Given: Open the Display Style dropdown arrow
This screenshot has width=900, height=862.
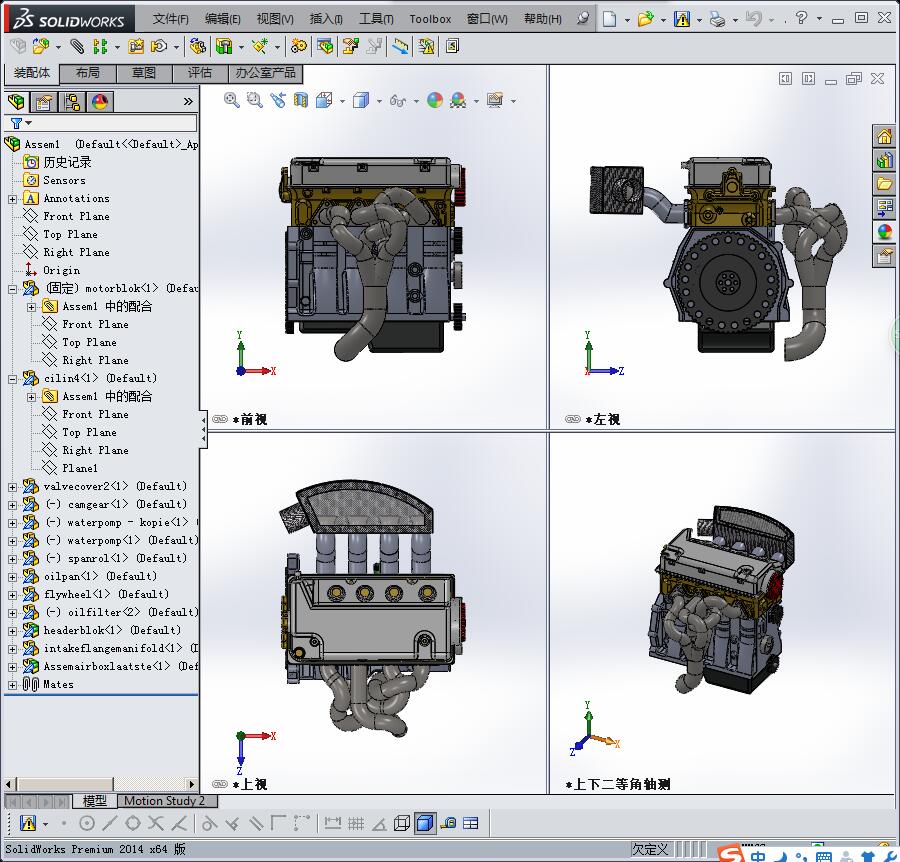Looking at the screenshot, I should pyautogui.click(x=379, y=101).
